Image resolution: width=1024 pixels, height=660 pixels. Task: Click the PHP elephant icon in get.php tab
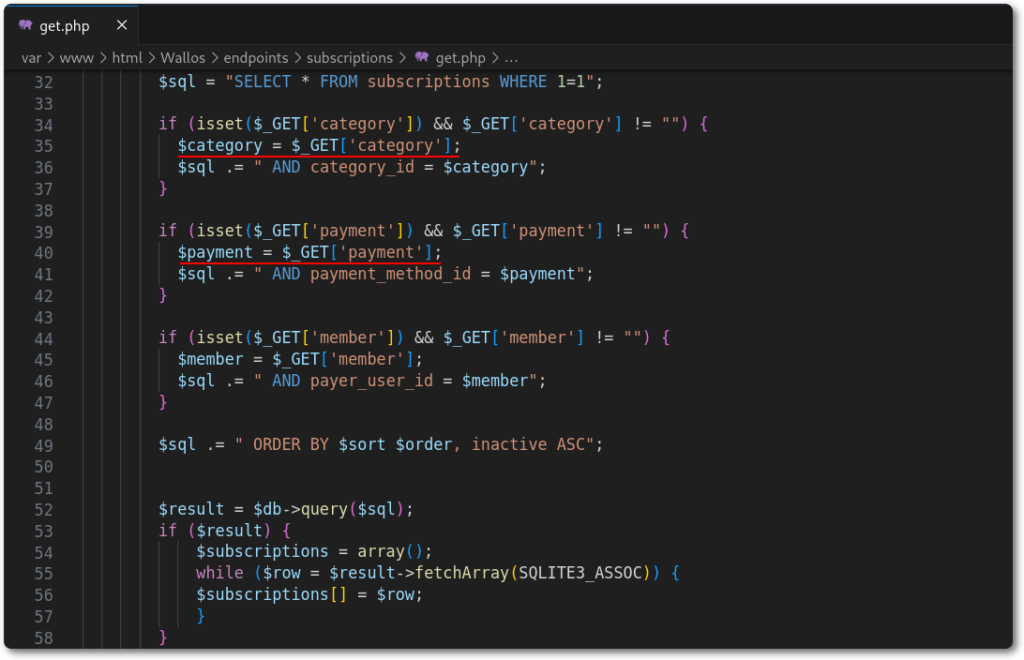(25, 26)
